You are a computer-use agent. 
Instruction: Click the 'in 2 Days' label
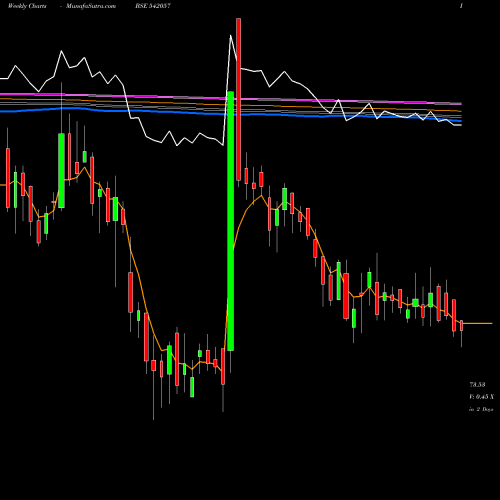click(x=481, y=409)
